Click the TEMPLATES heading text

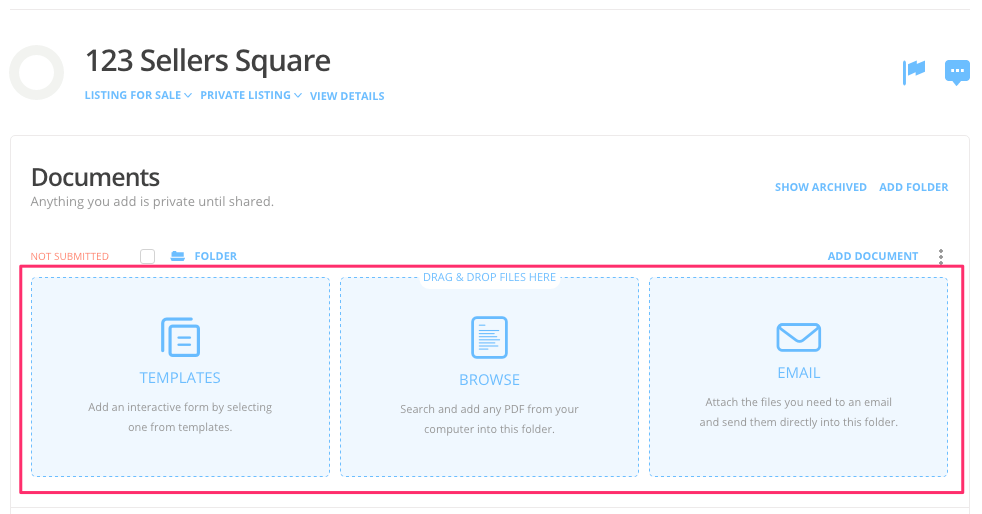tap(180, 378)
